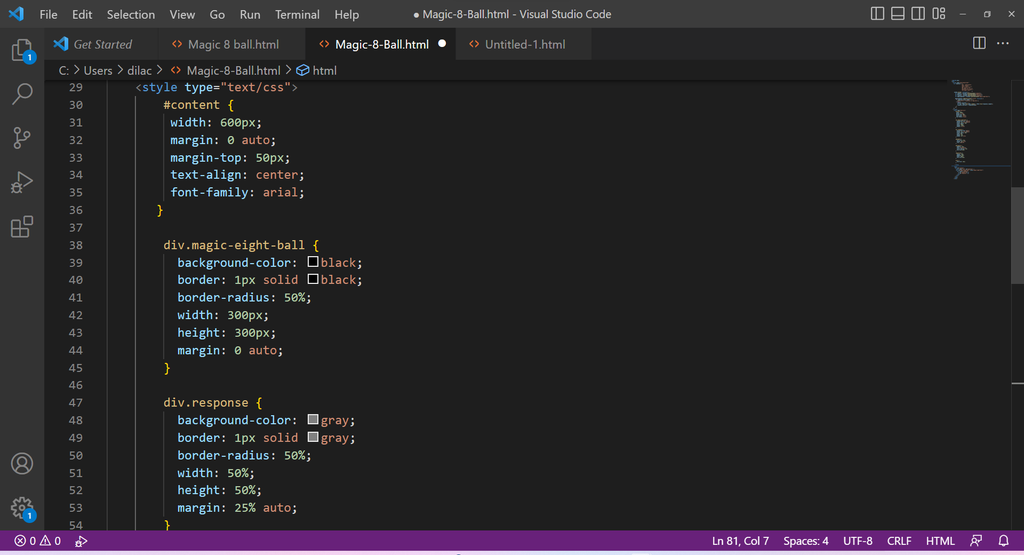
Task: Click the border-radius: 50% line at row 41
Action: coord(244,297)
